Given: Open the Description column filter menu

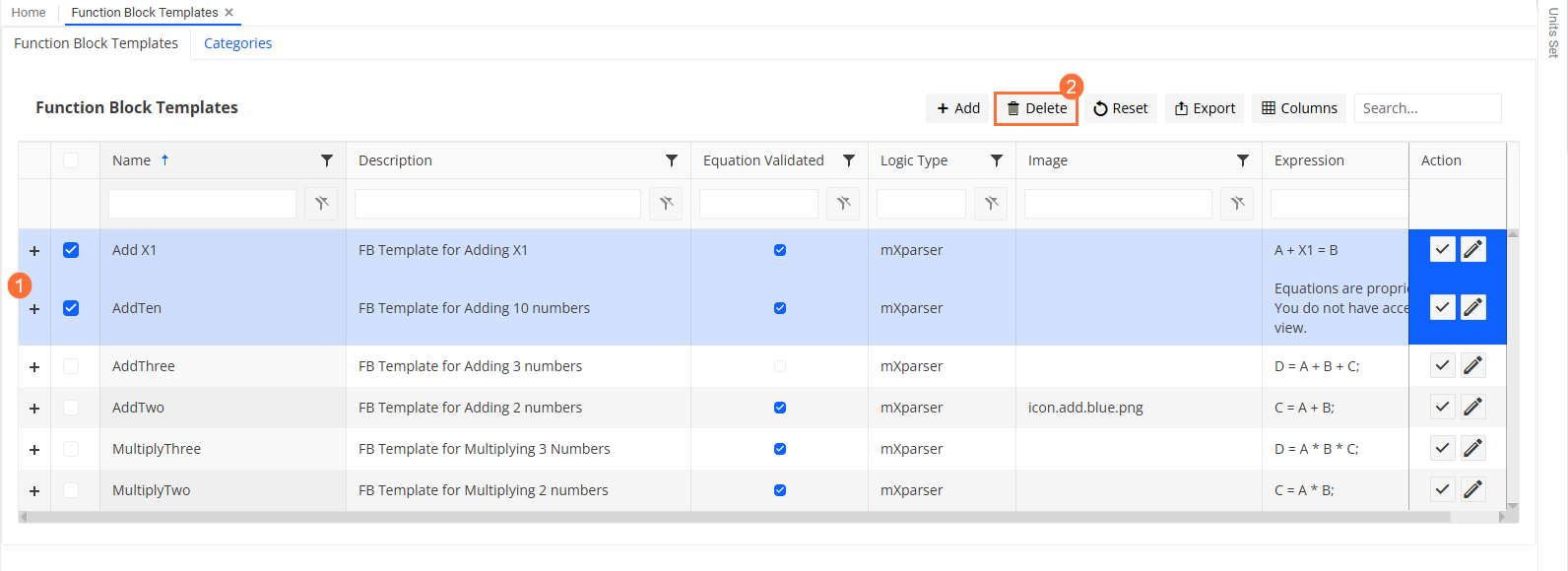Looking at the screenshot, I should click(672, 160).
